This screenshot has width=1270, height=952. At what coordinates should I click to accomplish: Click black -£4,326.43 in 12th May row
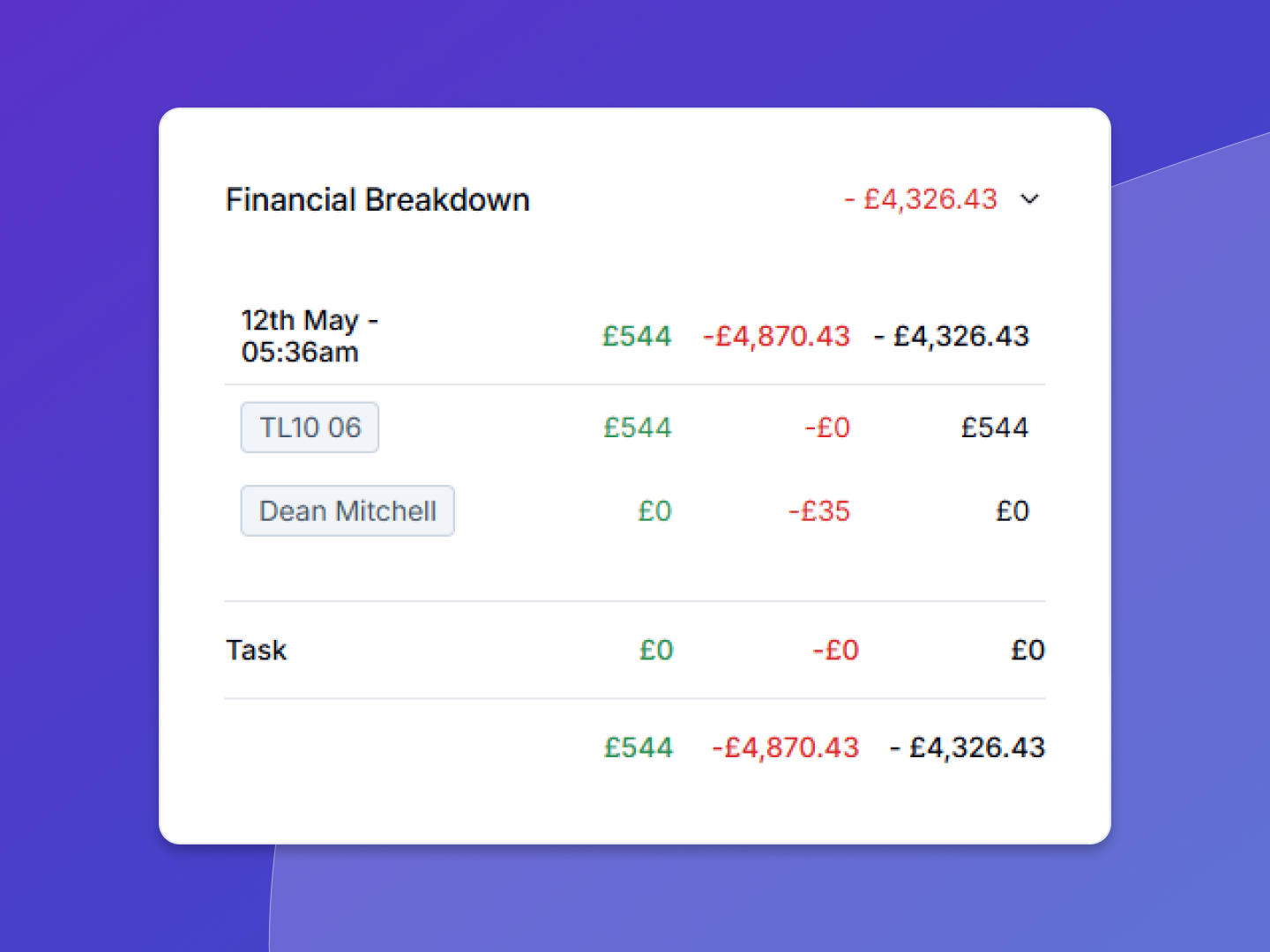[x=952, y=336]
